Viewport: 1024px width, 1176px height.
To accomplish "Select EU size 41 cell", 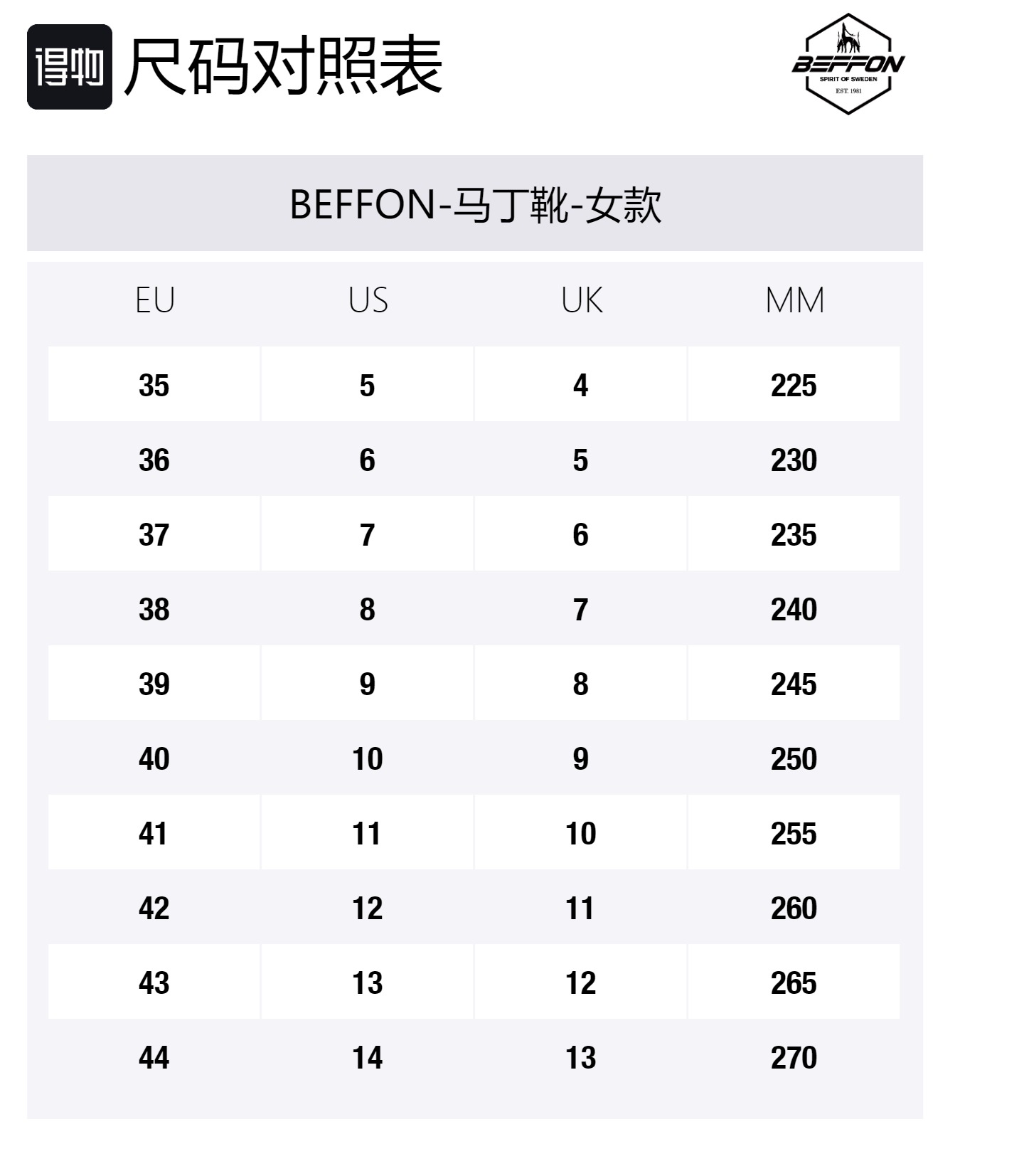I will 154,833.
